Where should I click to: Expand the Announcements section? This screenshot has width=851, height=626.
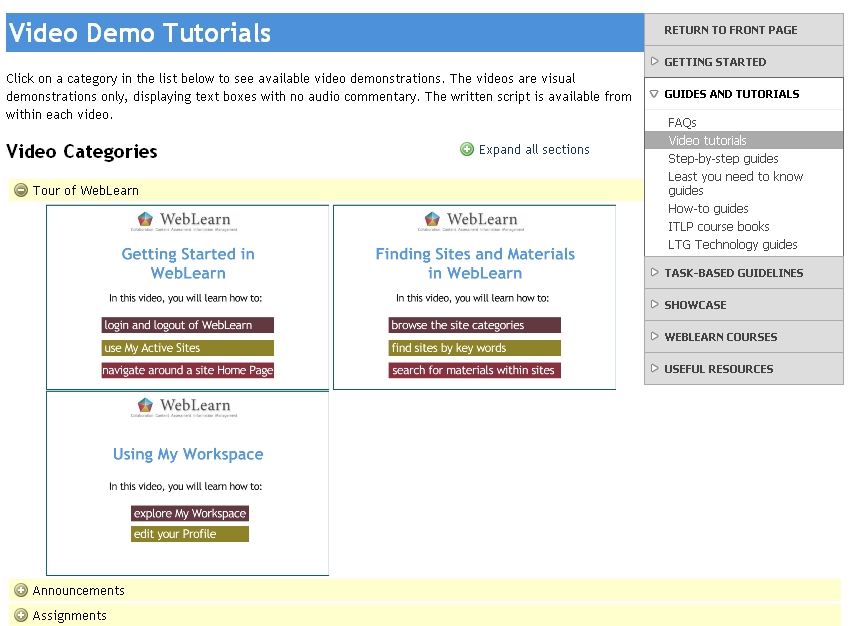(21, 591)
